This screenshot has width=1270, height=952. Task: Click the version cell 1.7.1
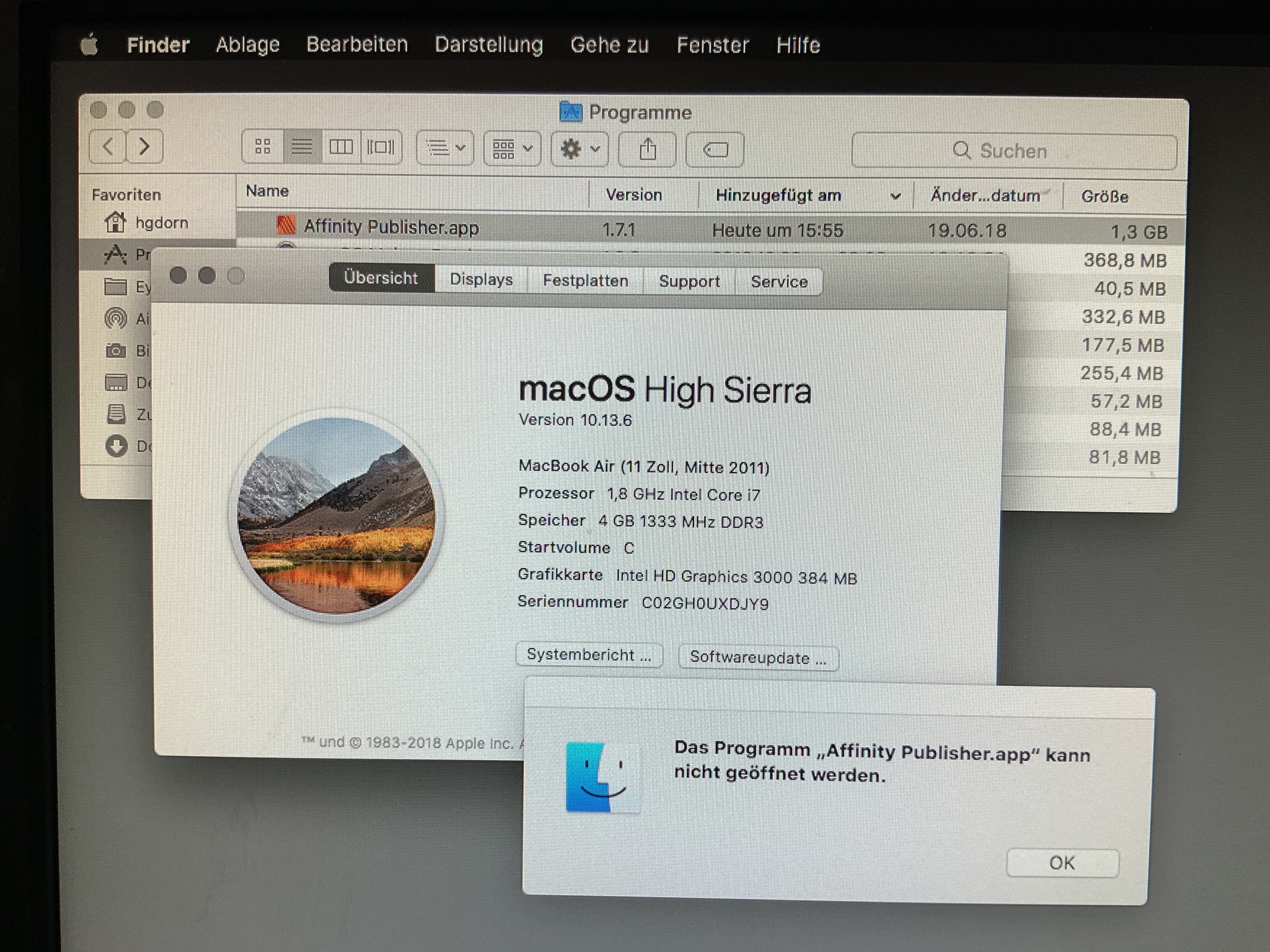[x=619, y=230]
